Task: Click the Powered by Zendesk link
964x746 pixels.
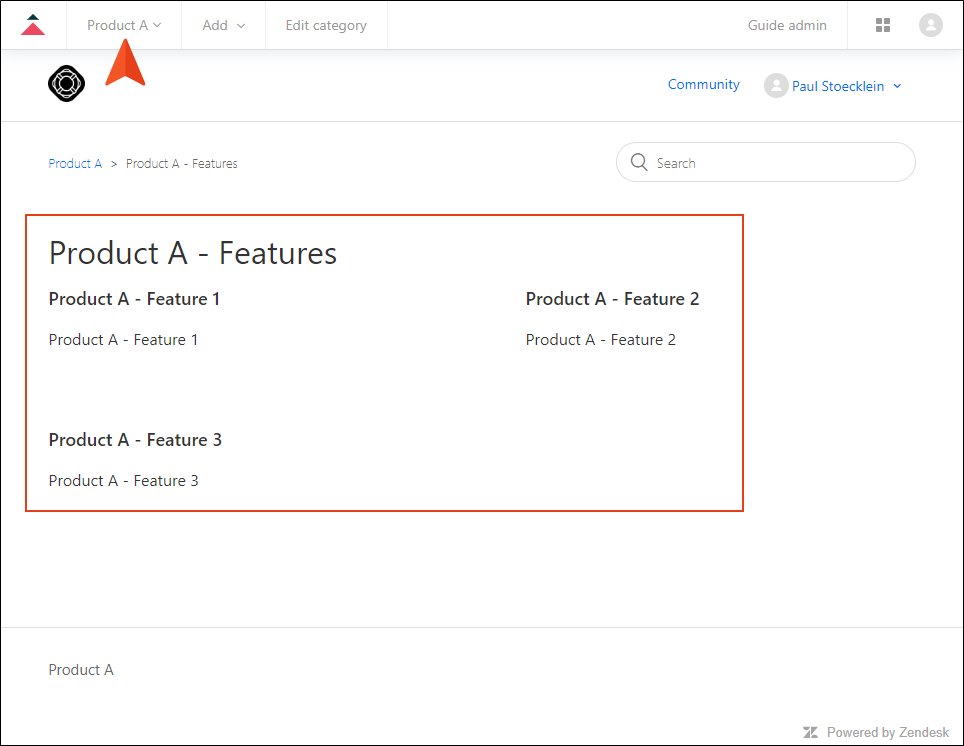Action: coord(876,732)
